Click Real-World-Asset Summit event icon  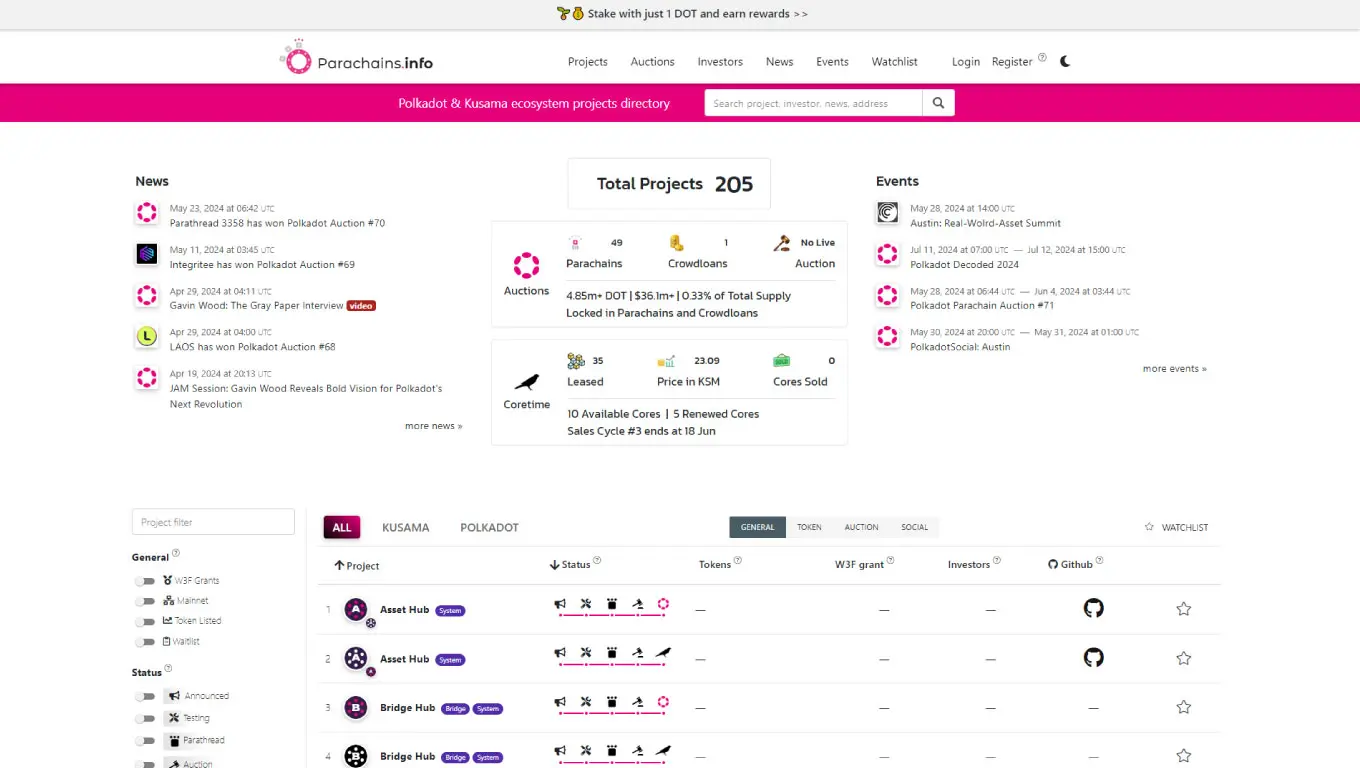tap(887, 212)
